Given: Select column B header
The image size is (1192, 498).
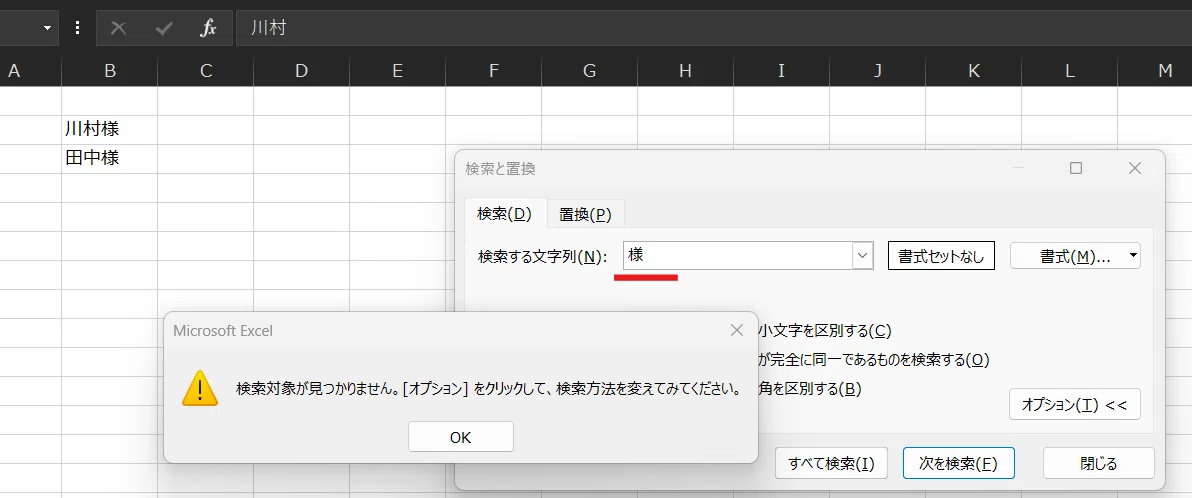Looking at the screenshot, I should (109, 71).
